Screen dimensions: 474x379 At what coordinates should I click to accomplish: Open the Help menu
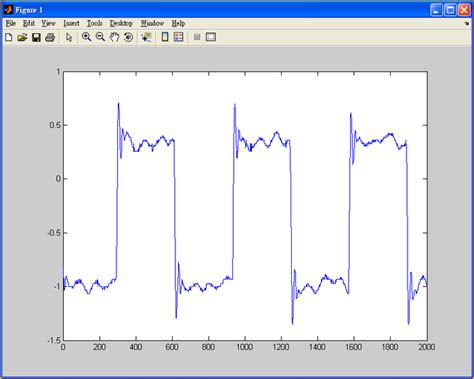178,23
